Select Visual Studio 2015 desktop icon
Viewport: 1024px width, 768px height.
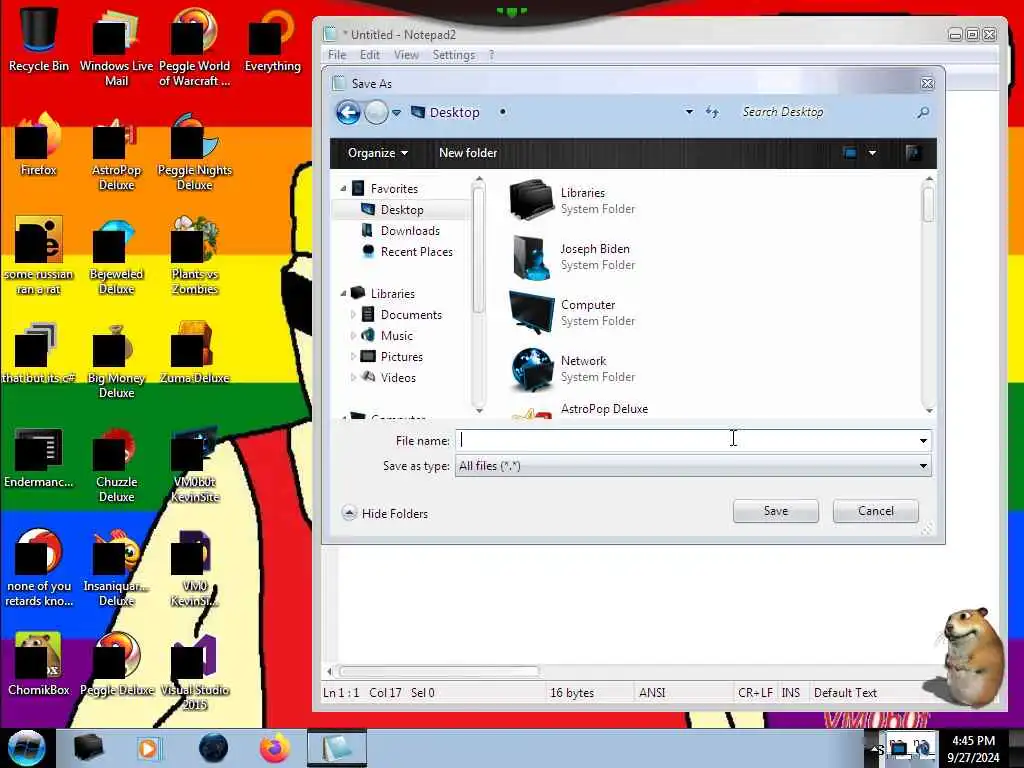(195, 671)
